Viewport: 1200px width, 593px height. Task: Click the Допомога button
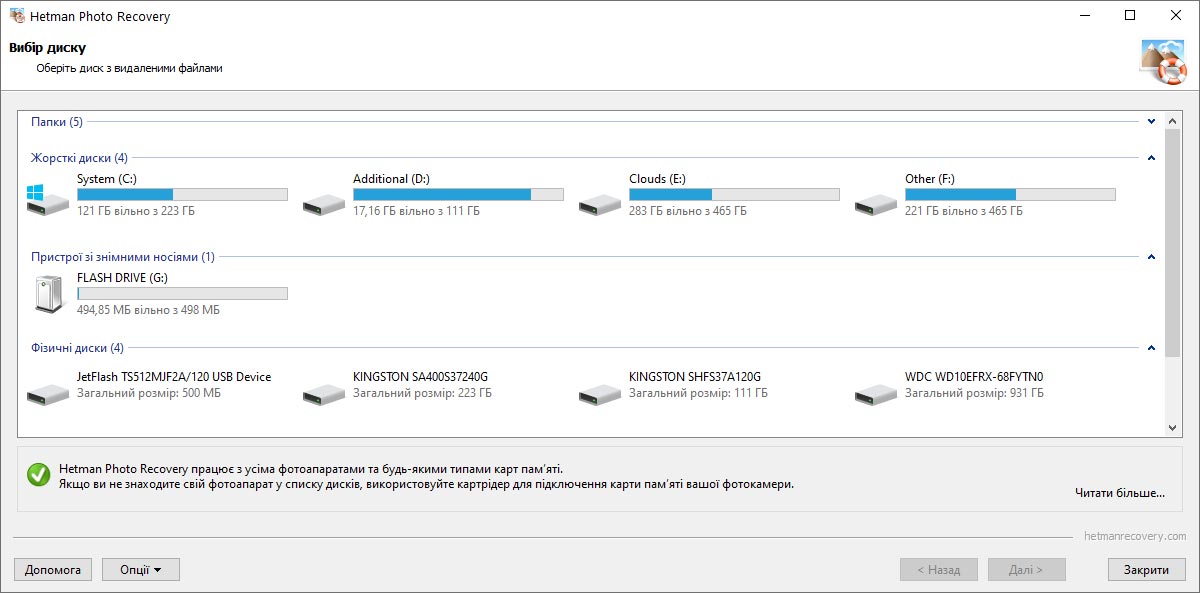click(x=53, y=570)
